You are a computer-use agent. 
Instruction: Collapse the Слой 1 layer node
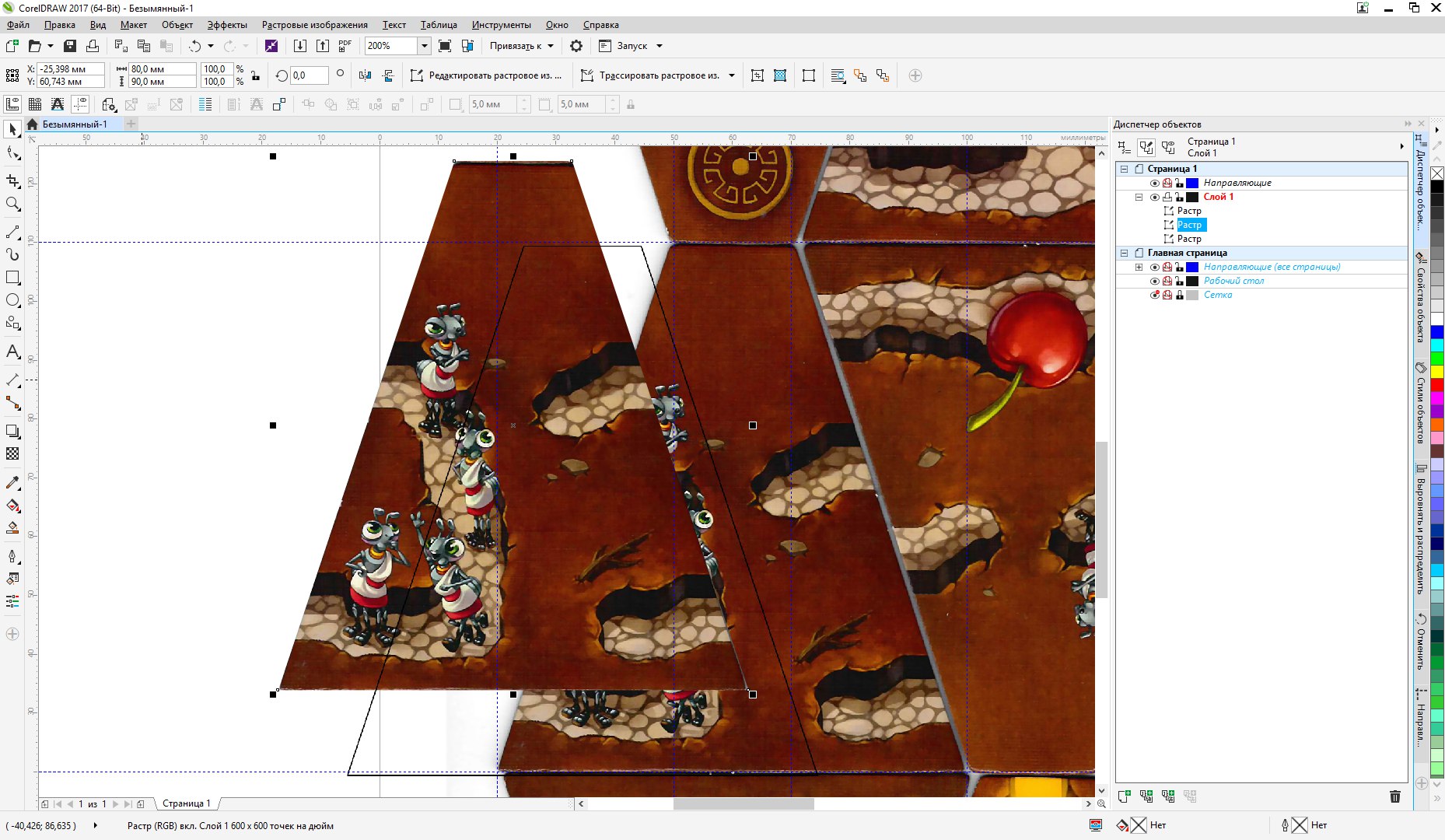pyautogui.click(x=1139, y=198)
